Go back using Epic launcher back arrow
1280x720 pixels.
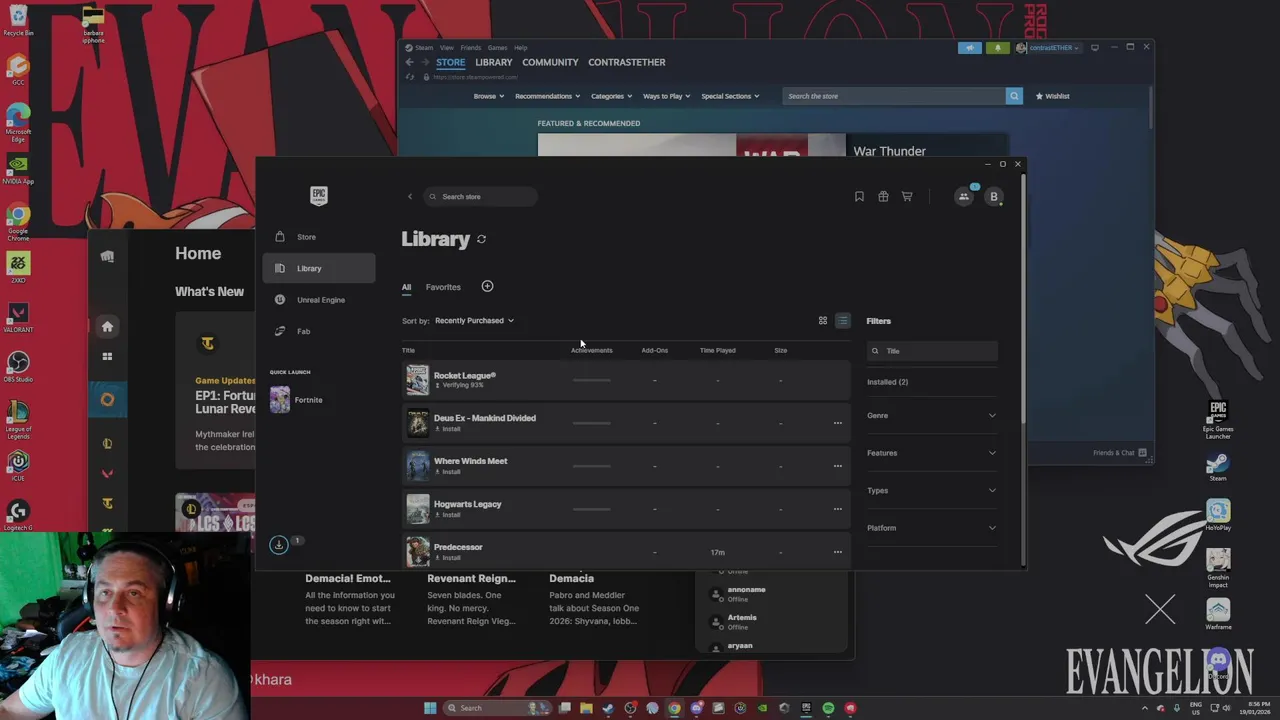tap(410, 196)
